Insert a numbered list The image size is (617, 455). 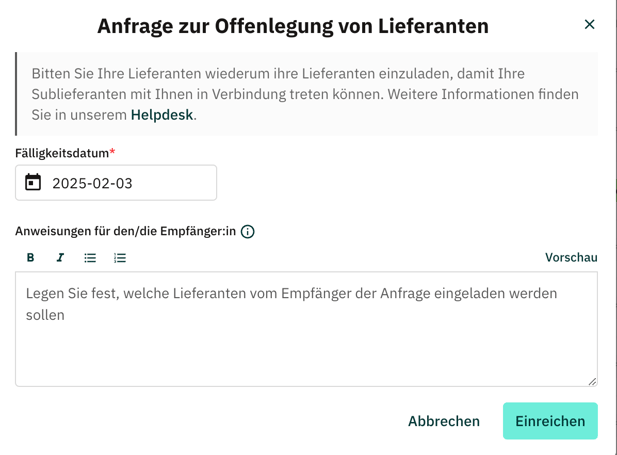click(120, 257)
